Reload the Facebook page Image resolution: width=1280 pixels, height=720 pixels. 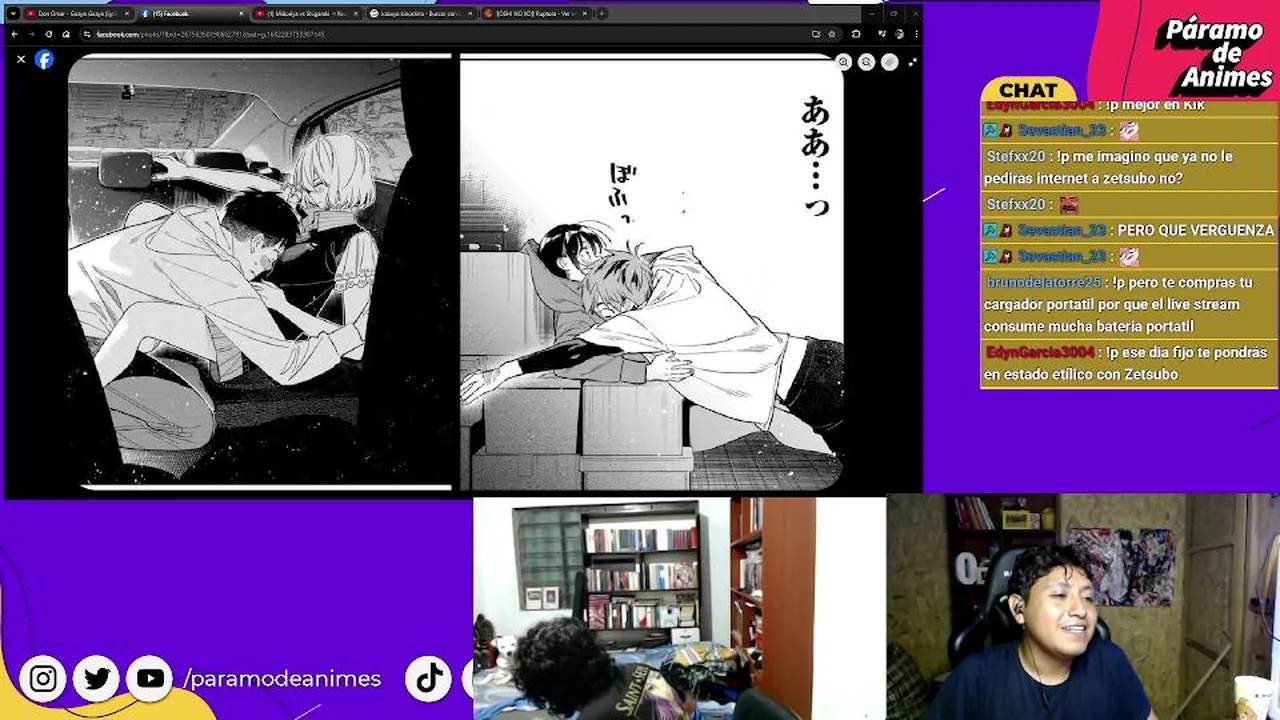tap(48, 34)
